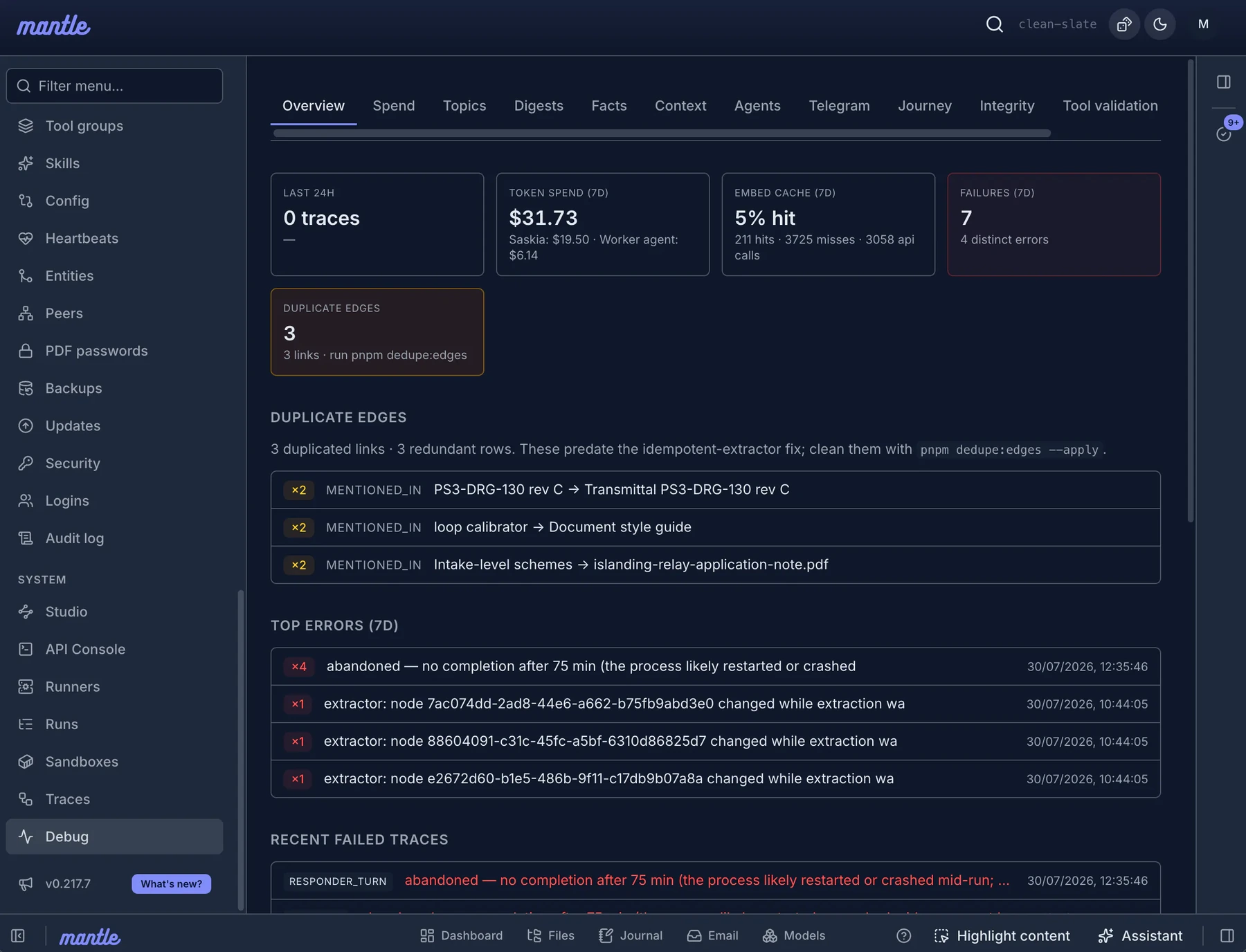Click the Embed Cache (7D) card
1246x952 pixels.
coord(828,224)
